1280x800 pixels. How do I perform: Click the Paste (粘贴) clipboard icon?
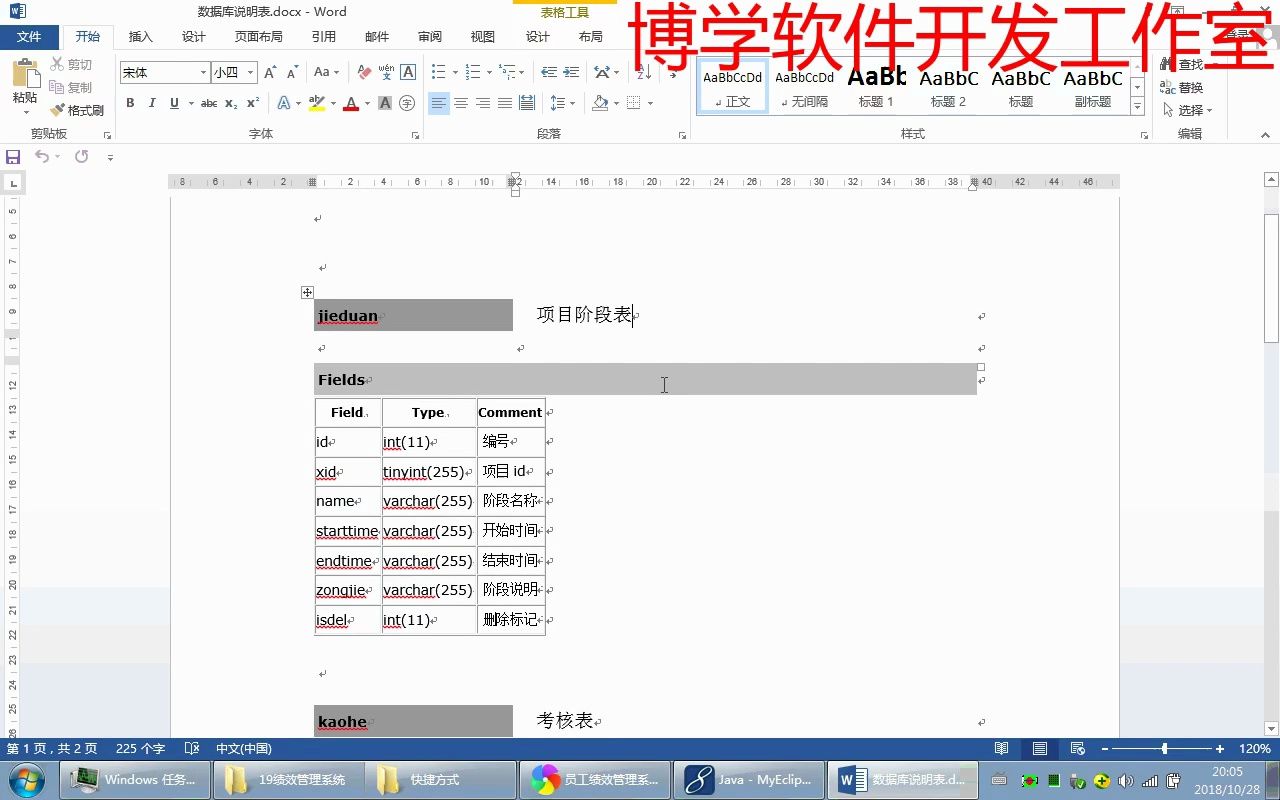point(25,74)
